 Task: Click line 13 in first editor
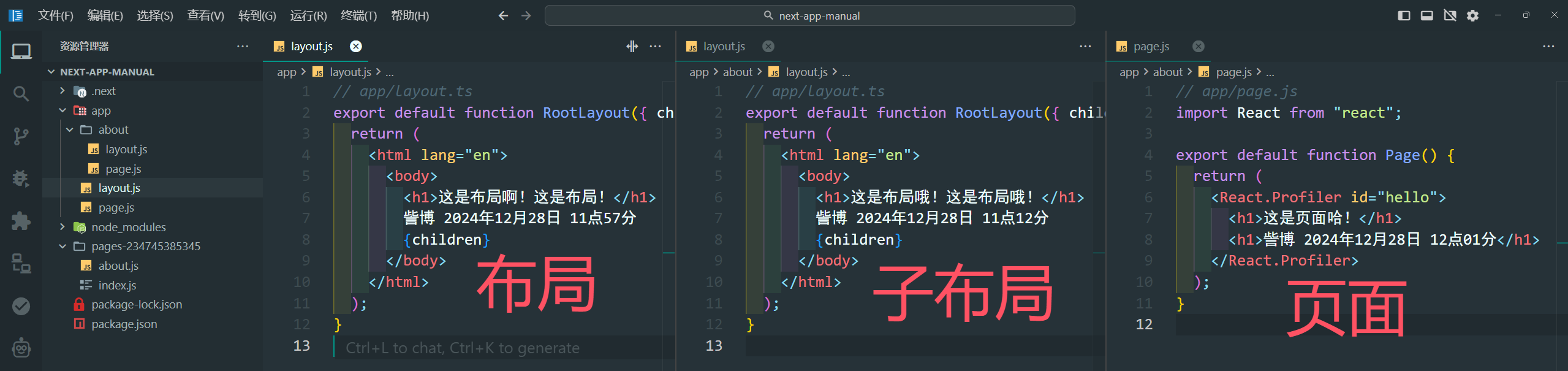(504, 346)
